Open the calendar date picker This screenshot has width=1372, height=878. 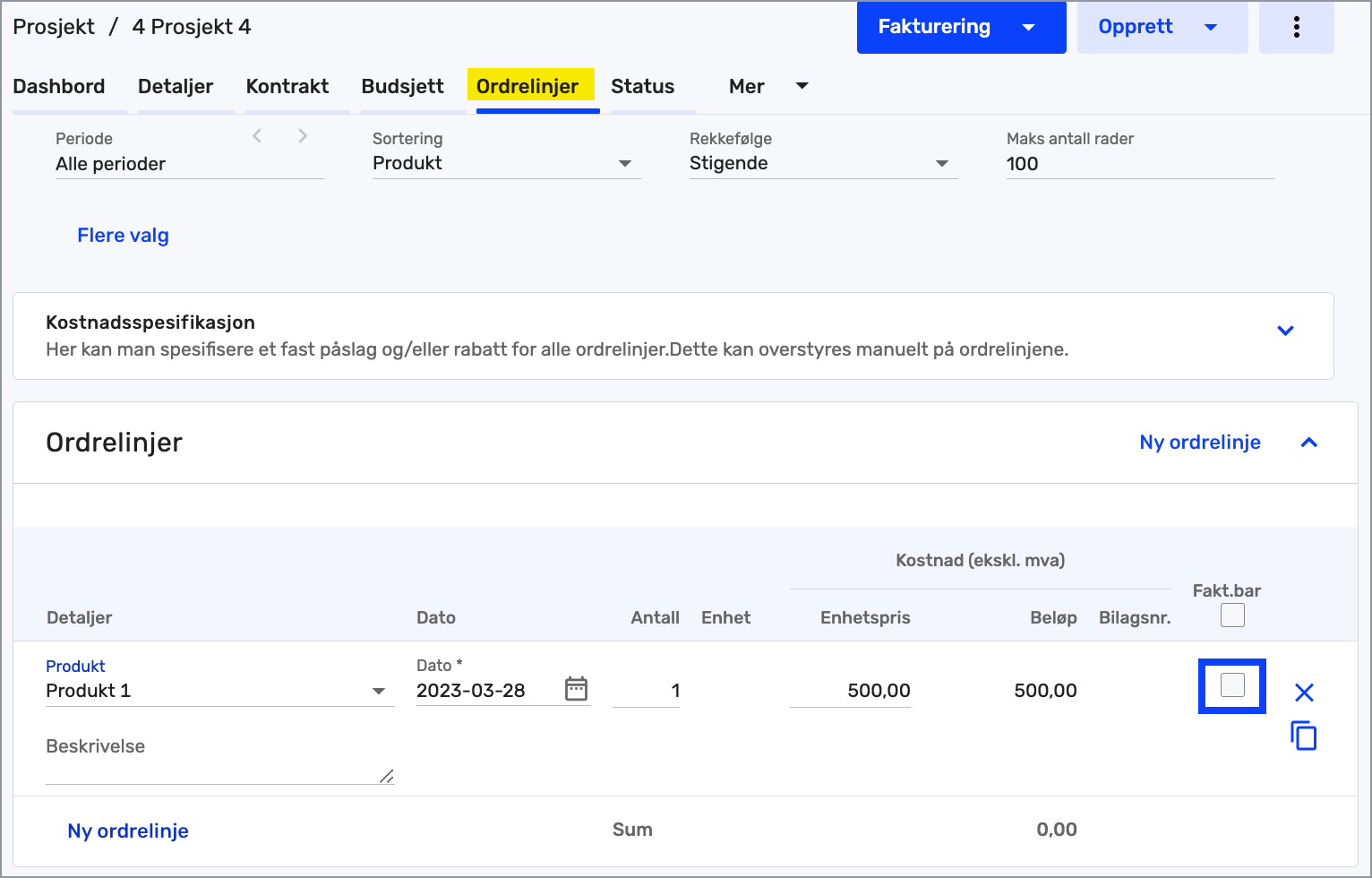pyautogui.click(x=576, y=689)
